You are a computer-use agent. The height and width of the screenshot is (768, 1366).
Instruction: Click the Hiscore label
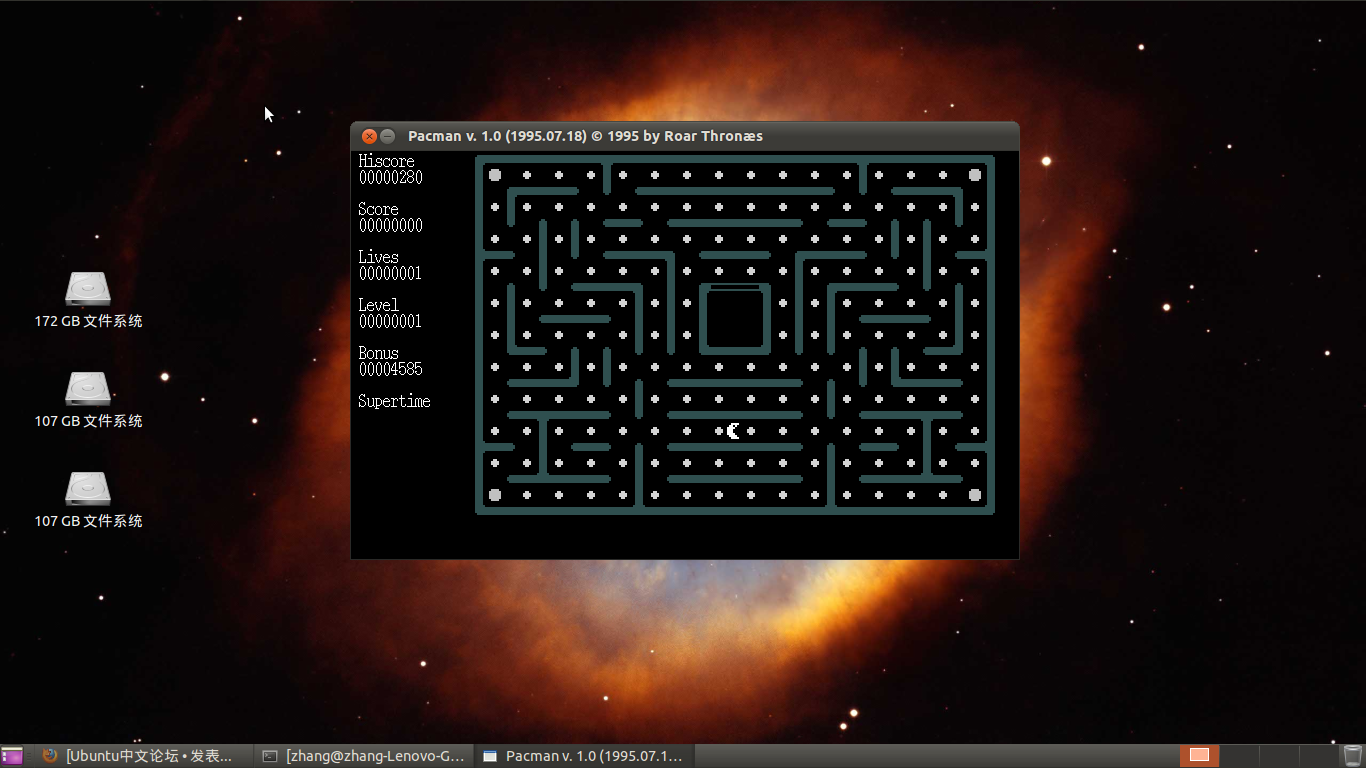pyautogui.click(x=386, y=161)
